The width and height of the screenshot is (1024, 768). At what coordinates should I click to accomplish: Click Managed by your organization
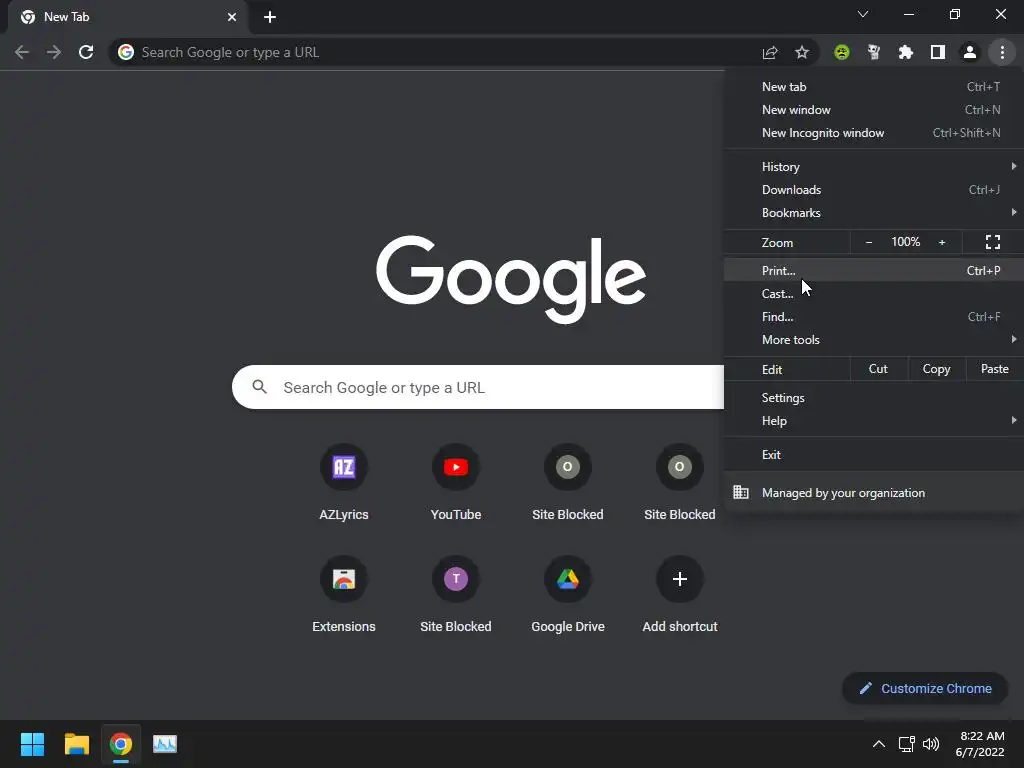tap(874, 492)
